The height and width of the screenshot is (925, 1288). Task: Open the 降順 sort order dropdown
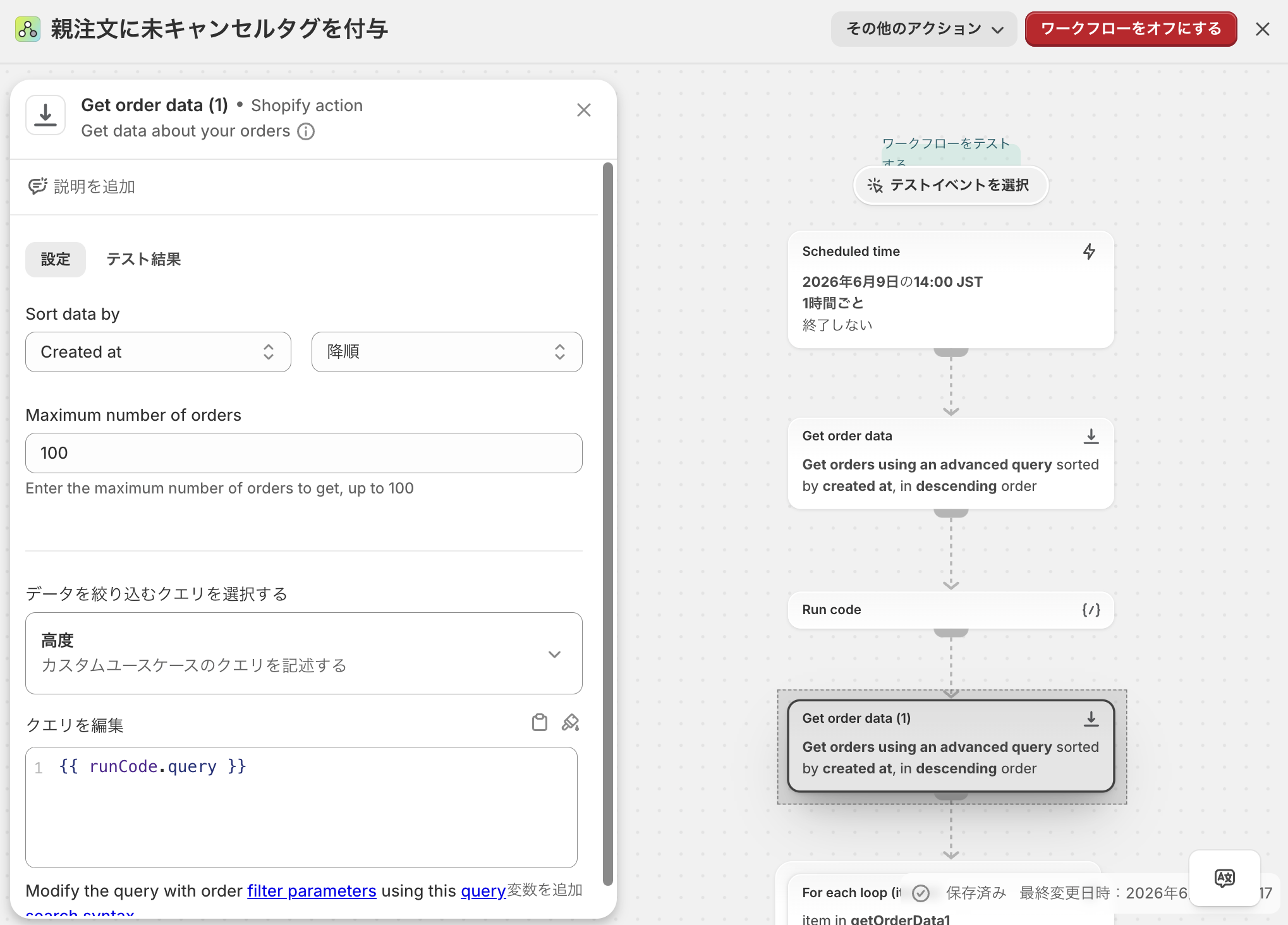pyautogui.click(x=447, y=352)
